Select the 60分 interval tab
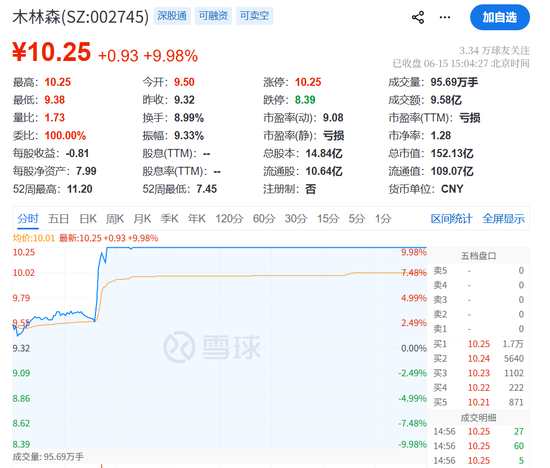Viewport: 550px width, 468px height. [264, 219]
